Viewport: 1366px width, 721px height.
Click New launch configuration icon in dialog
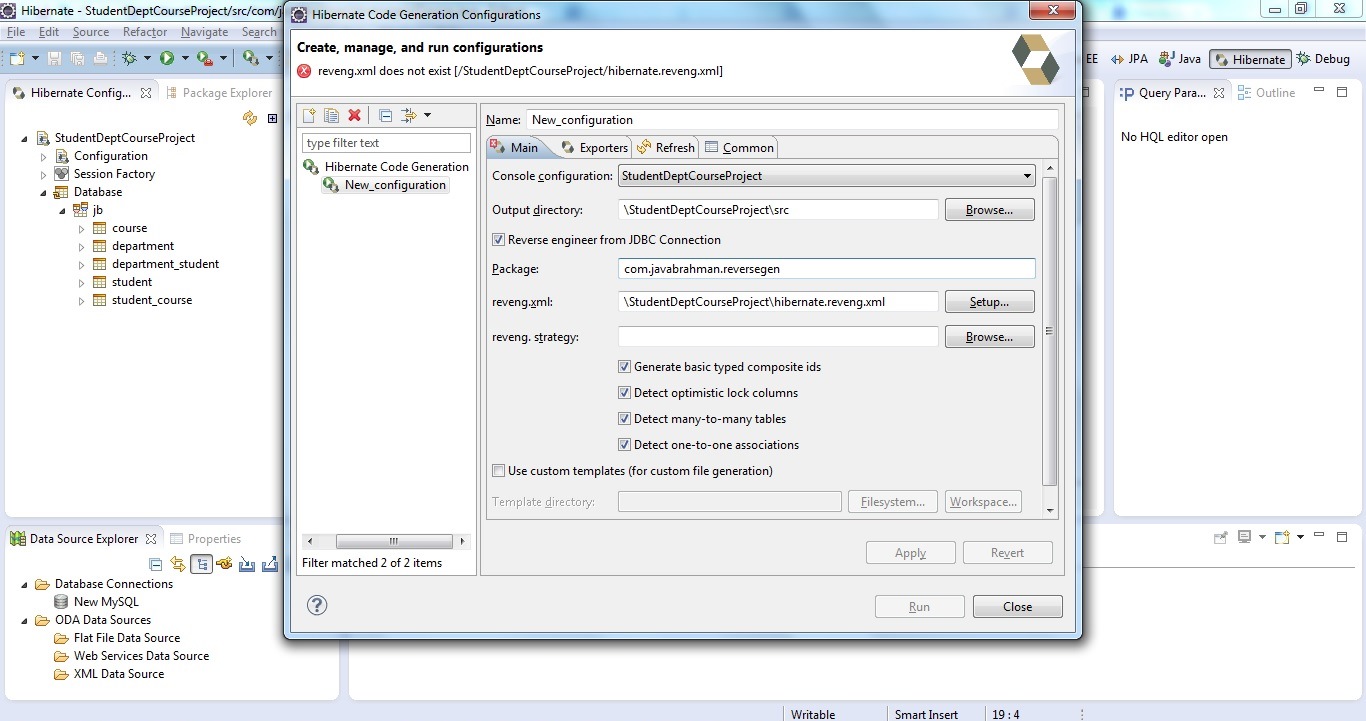coord(311,115)
